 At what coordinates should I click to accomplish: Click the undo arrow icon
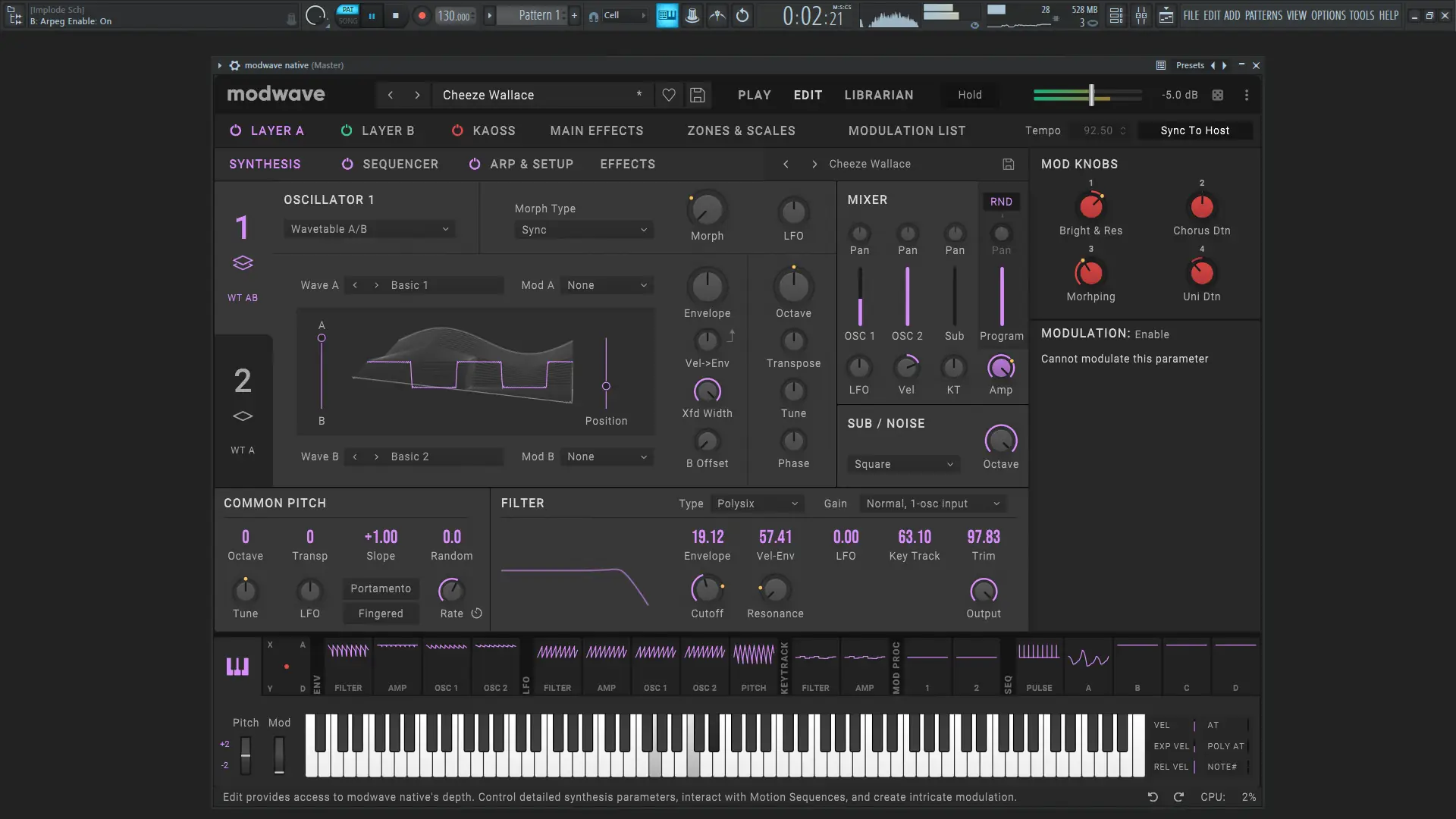point(1153,797)
